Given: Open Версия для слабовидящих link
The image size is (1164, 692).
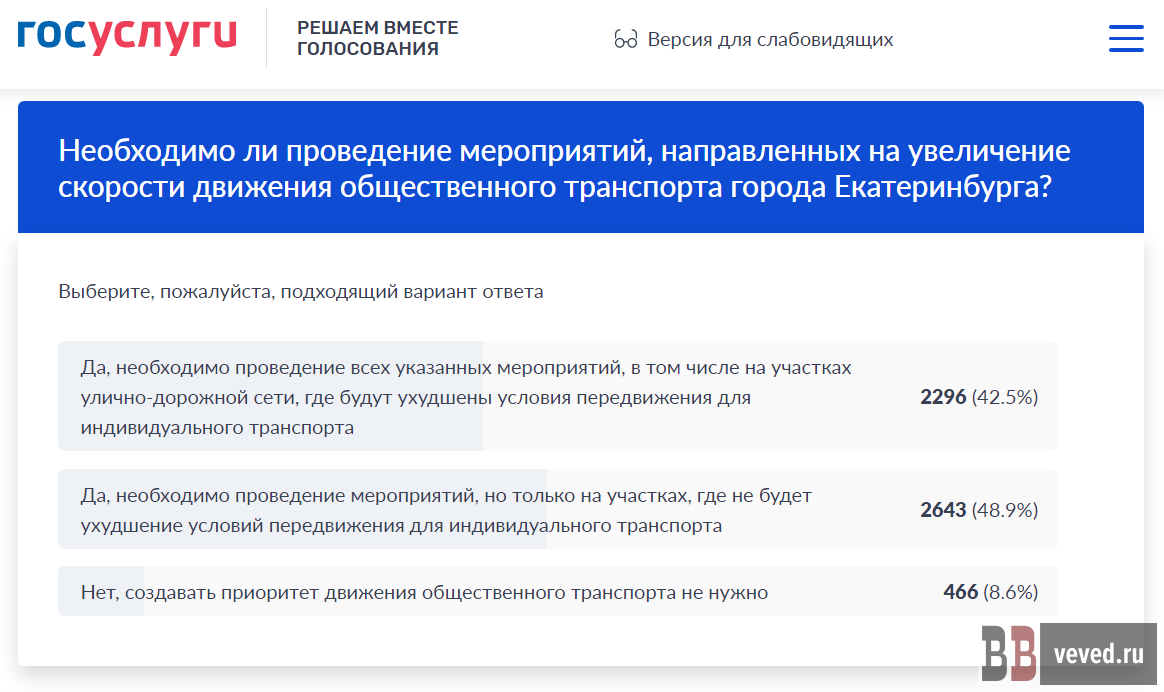Looking at the screenshot, I should (770, 40).
